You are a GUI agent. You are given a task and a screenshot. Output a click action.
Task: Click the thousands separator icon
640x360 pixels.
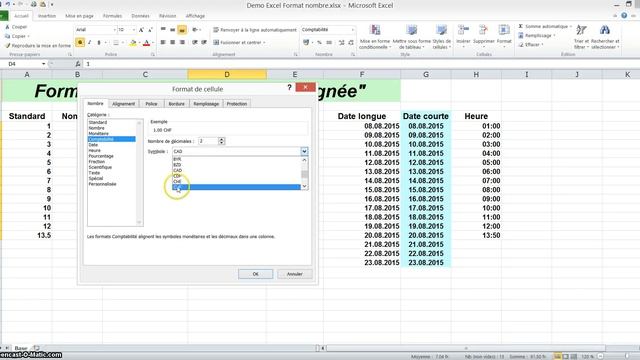(x=329, y=42)
